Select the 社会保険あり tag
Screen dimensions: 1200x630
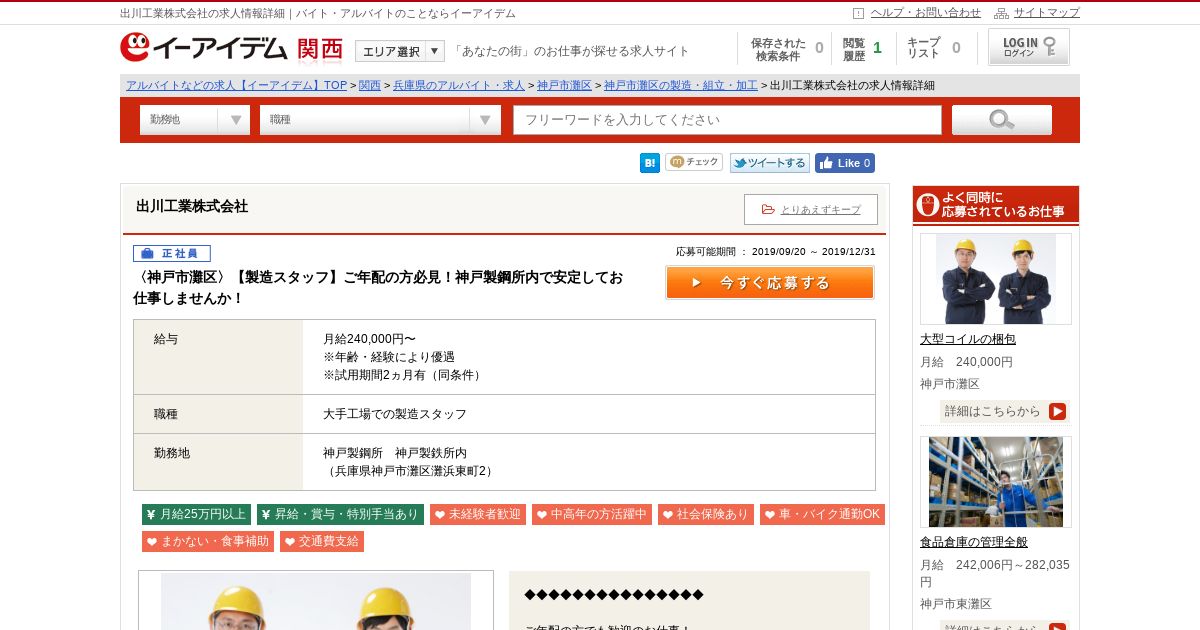tap(706, 514)
